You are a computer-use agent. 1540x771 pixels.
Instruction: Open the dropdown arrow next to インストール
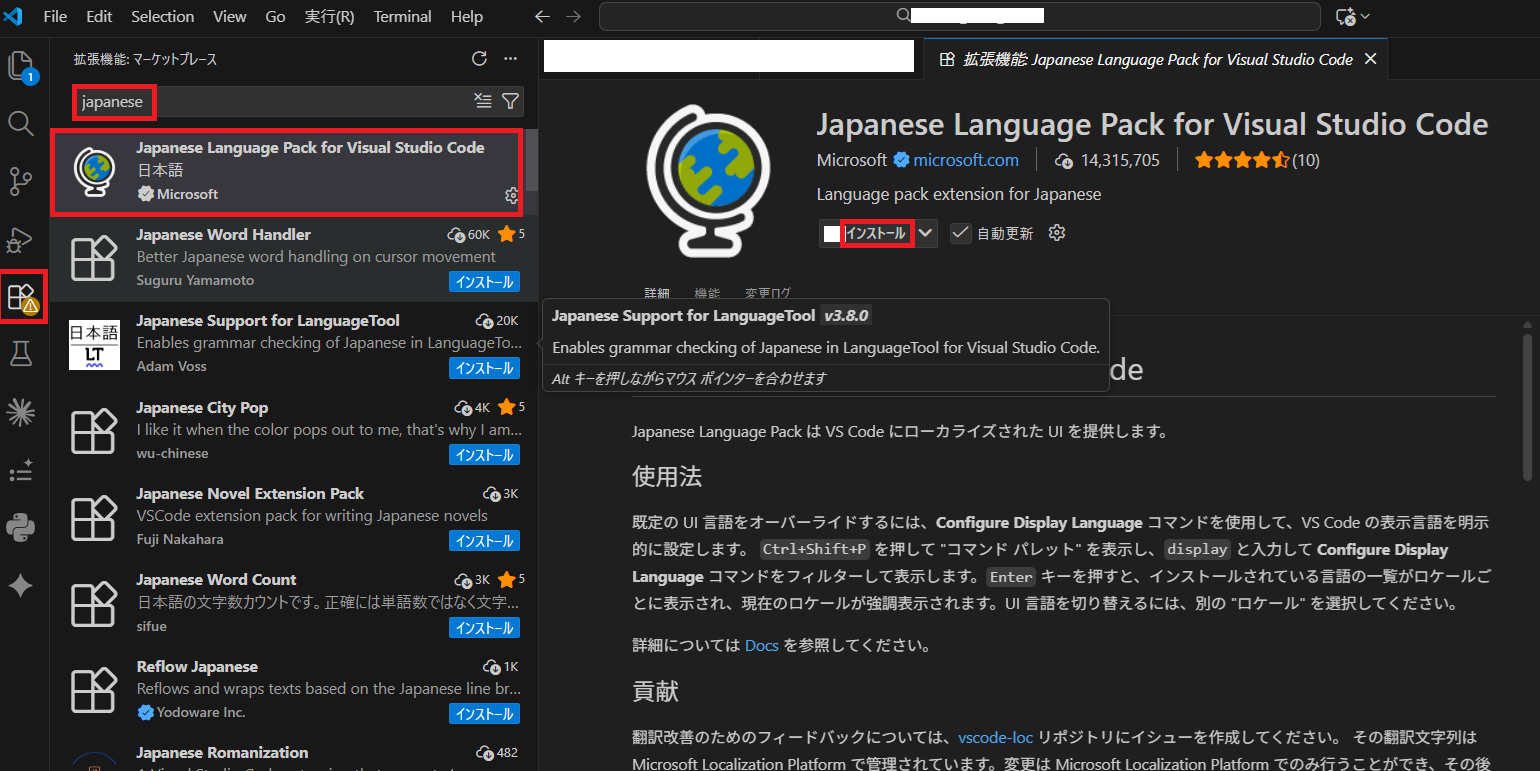pyautogui.click(x=926, y=233)
